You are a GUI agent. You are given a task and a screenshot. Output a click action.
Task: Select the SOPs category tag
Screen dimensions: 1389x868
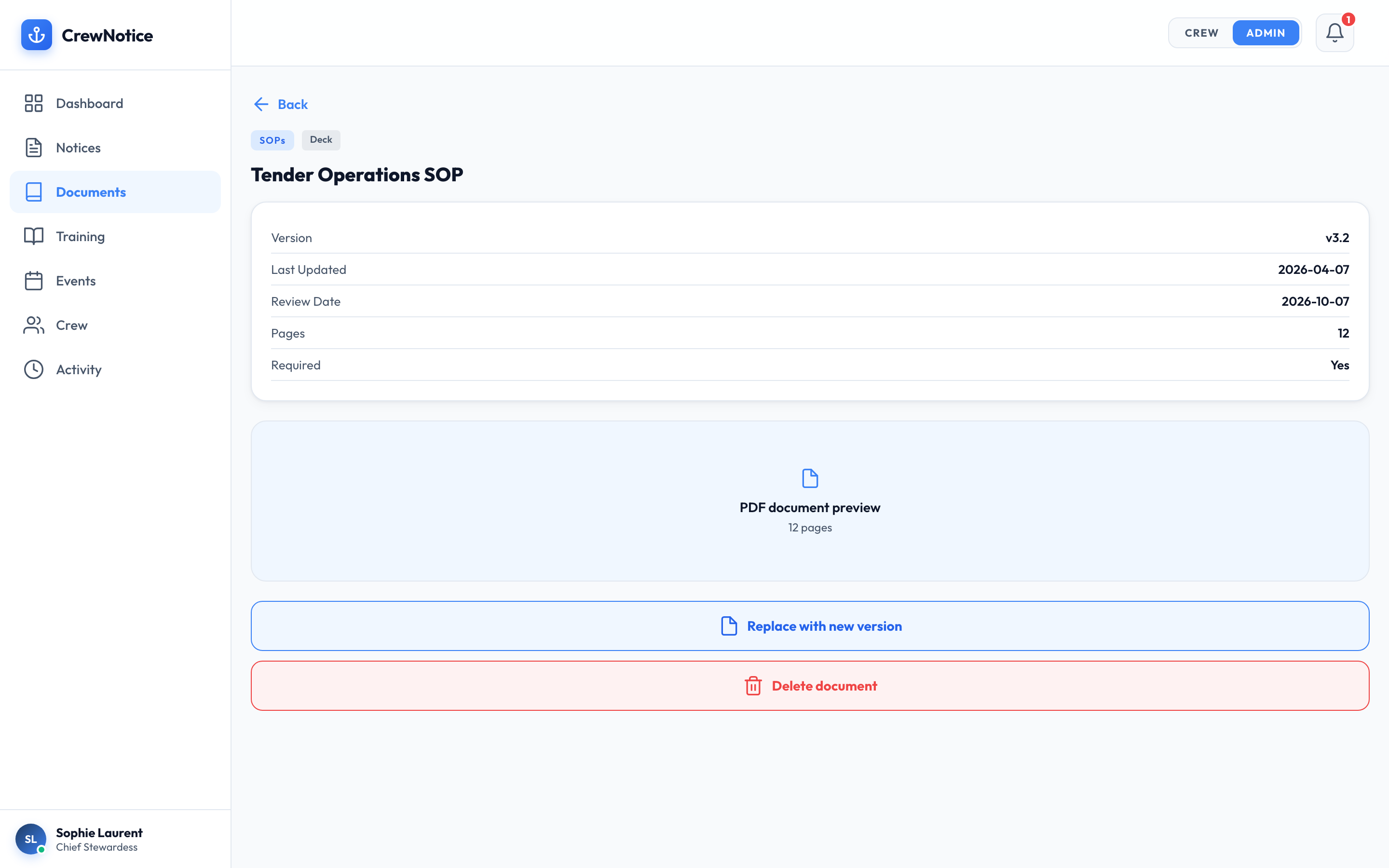(272, 139)
